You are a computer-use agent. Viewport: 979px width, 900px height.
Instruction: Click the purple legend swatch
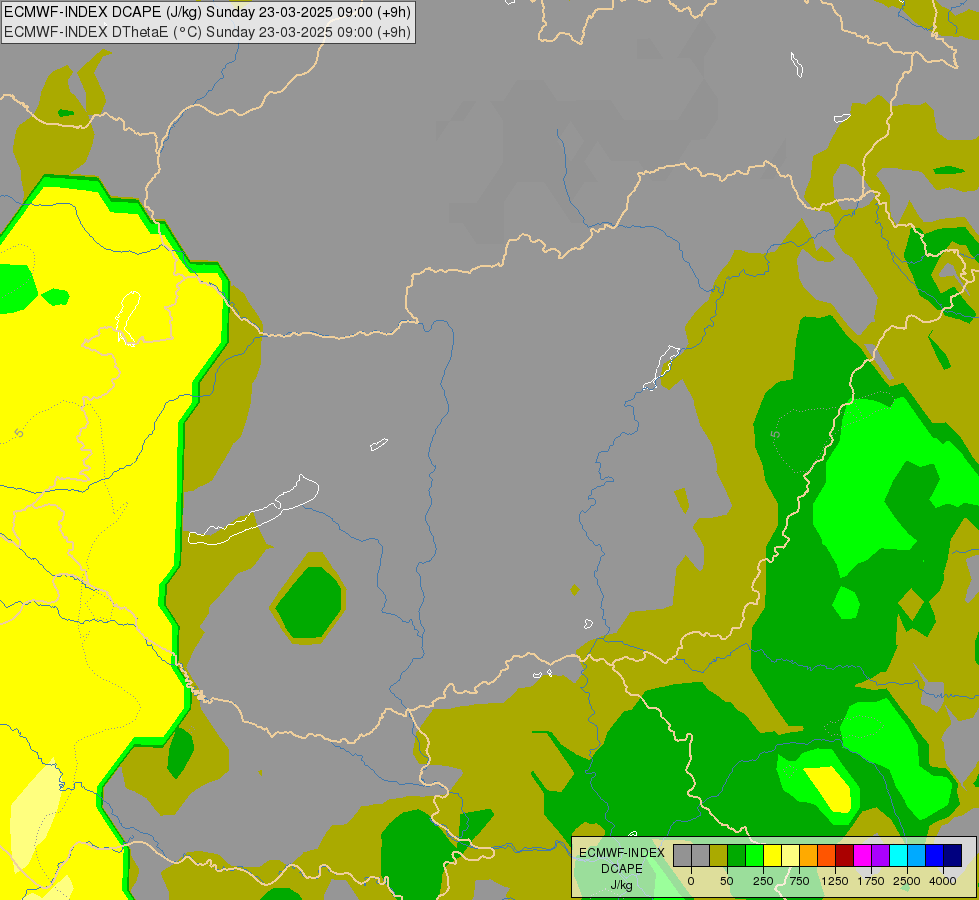(x=880, y=855)
